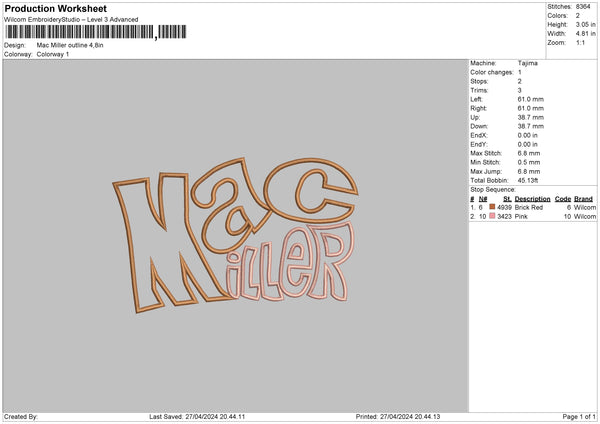Screen dimensions: 600x424
Task: Click the barcode in the header
Action: click(x=96, y=32)
